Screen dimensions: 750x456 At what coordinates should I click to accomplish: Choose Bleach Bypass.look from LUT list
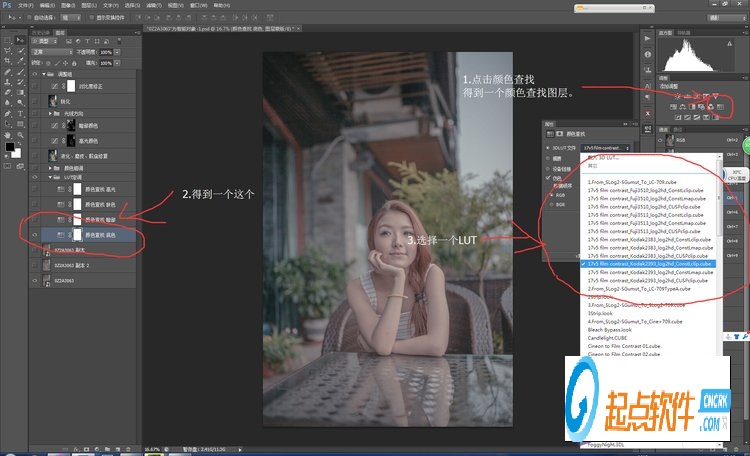pos(611,328)
